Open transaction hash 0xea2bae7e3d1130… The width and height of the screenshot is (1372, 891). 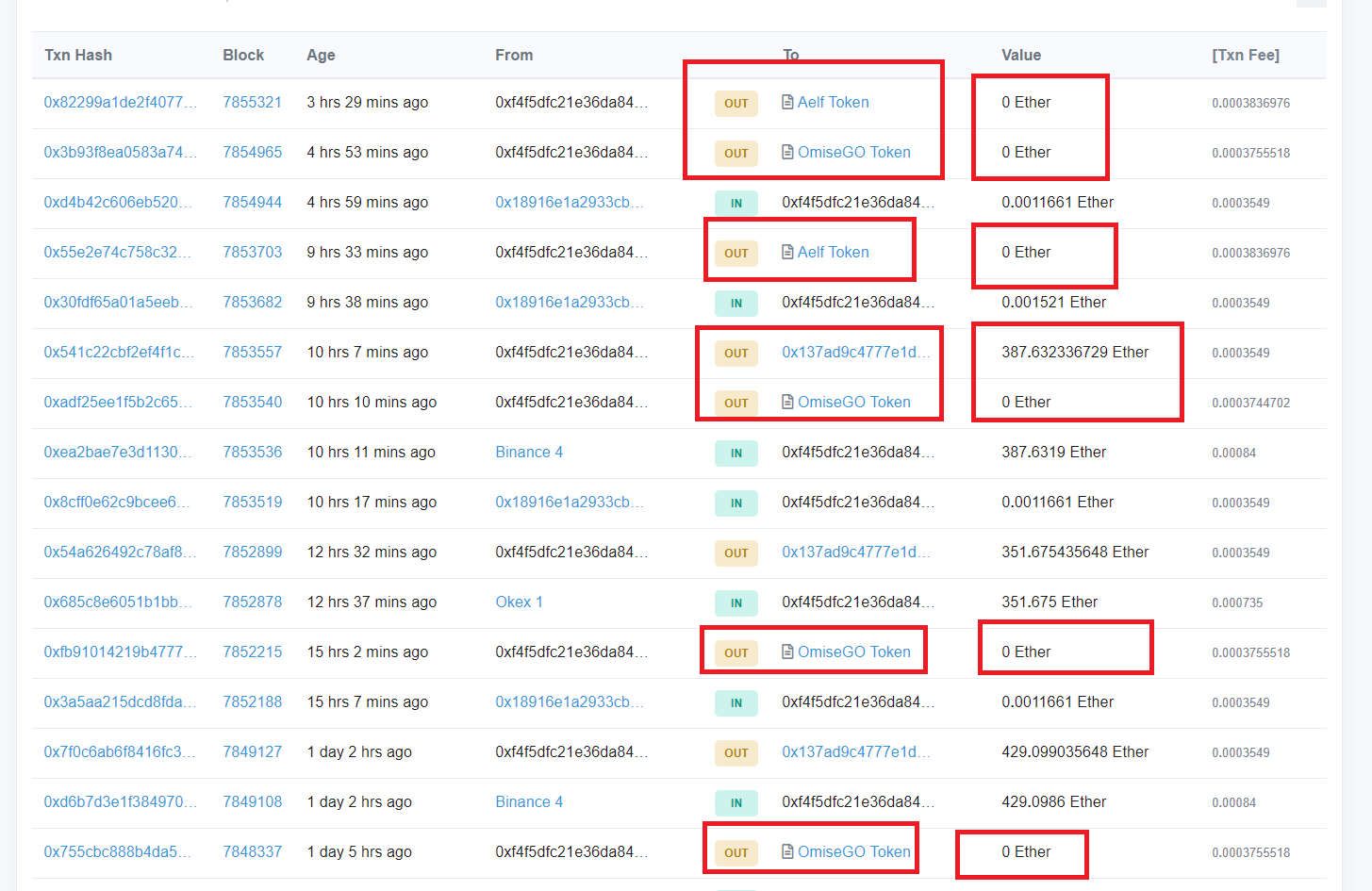click(x=118, y=452)
